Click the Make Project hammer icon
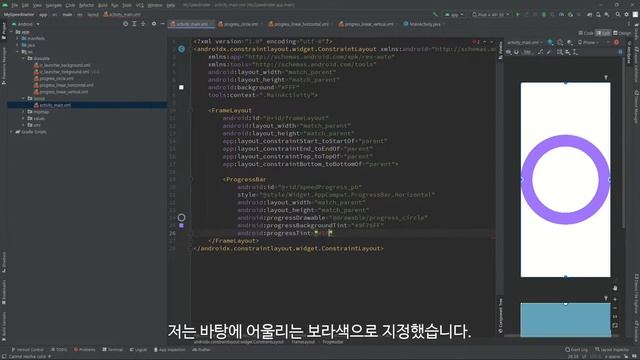Image resolution: width=640 pixels, height=360 pixels. 436,14
